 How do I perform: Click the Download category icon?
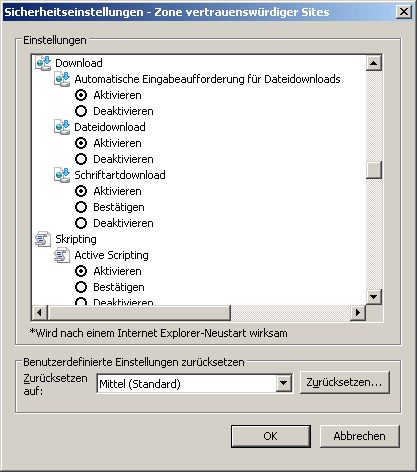[x=43, y=63]
